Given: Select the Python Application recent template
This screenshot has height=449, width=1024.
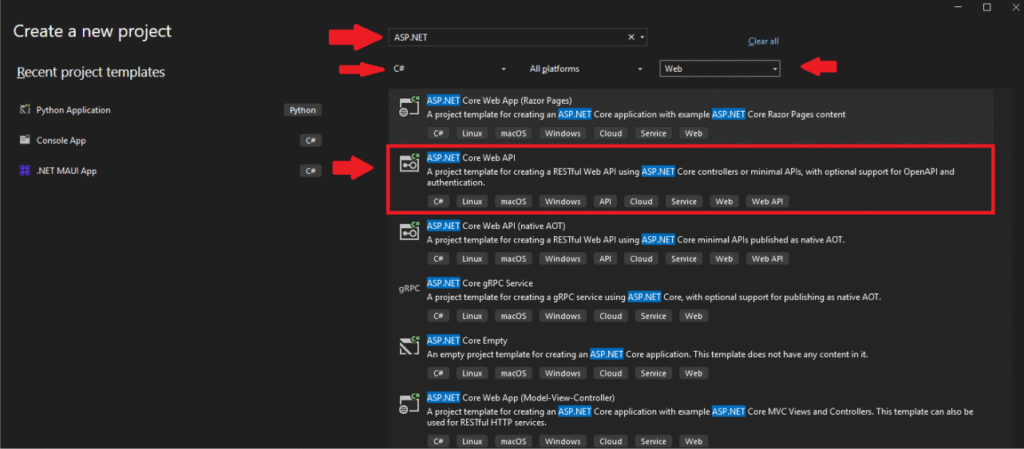Looking at the screenshot, I should point(73,110).
